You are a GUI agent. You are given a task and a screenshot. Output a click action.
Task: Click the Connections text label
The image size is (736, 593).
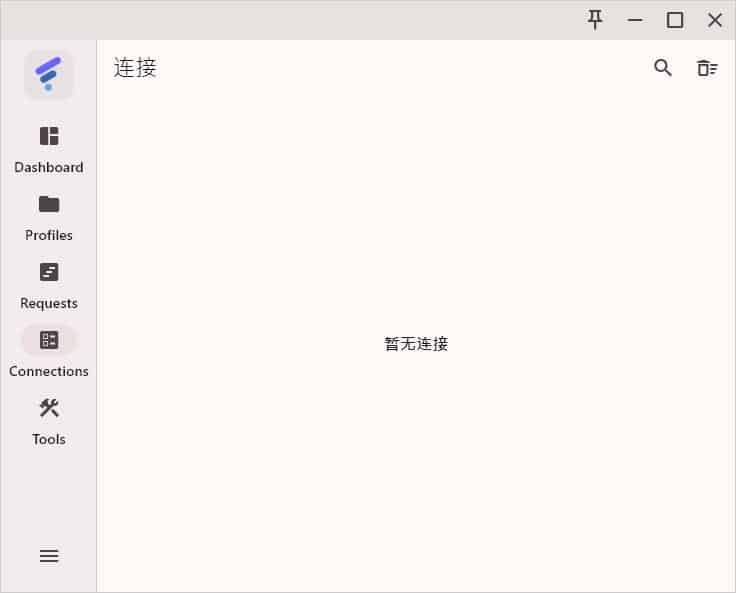point(49,371)
